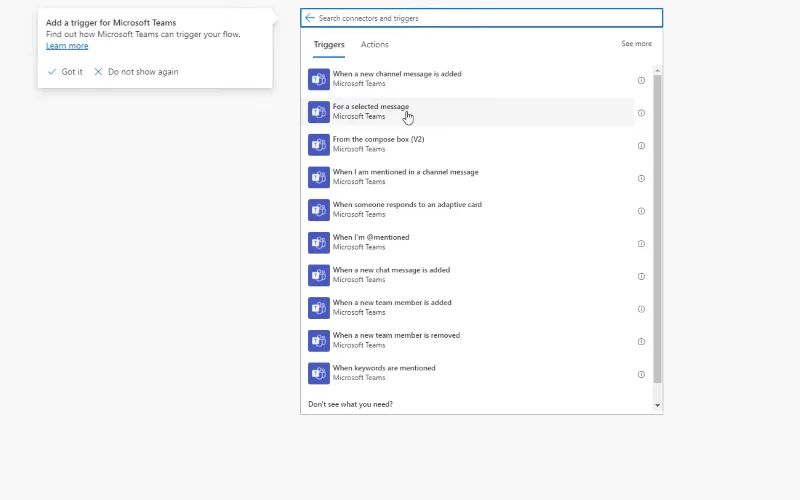
Task: Select When a new channel message is added
Action: point(469,79)
